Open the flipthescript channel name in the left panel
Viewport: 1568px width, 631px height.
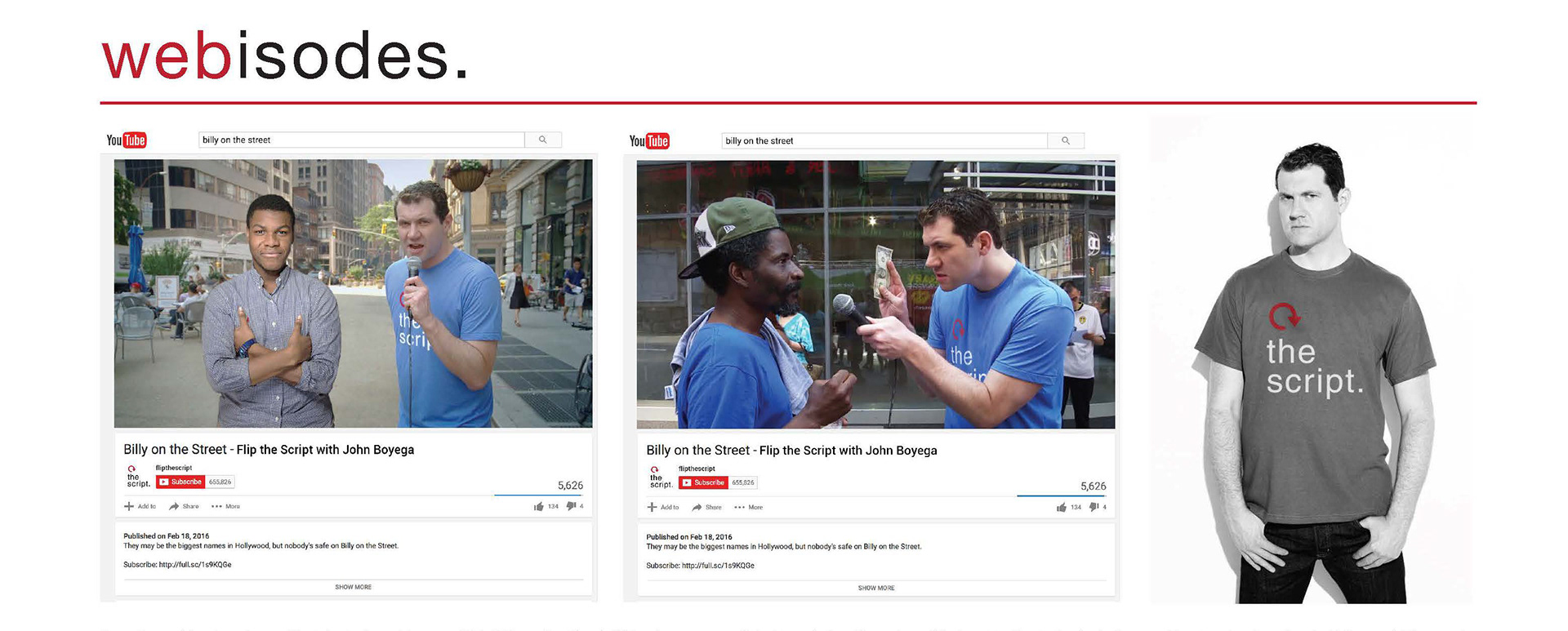pos(174,468)
